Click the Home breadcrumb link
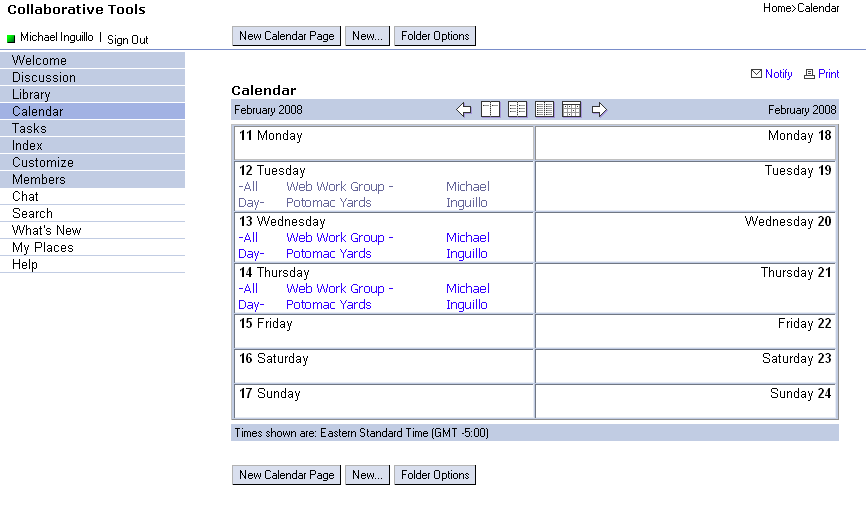This screenshot has width=866, height=529. tap(777, 8)
